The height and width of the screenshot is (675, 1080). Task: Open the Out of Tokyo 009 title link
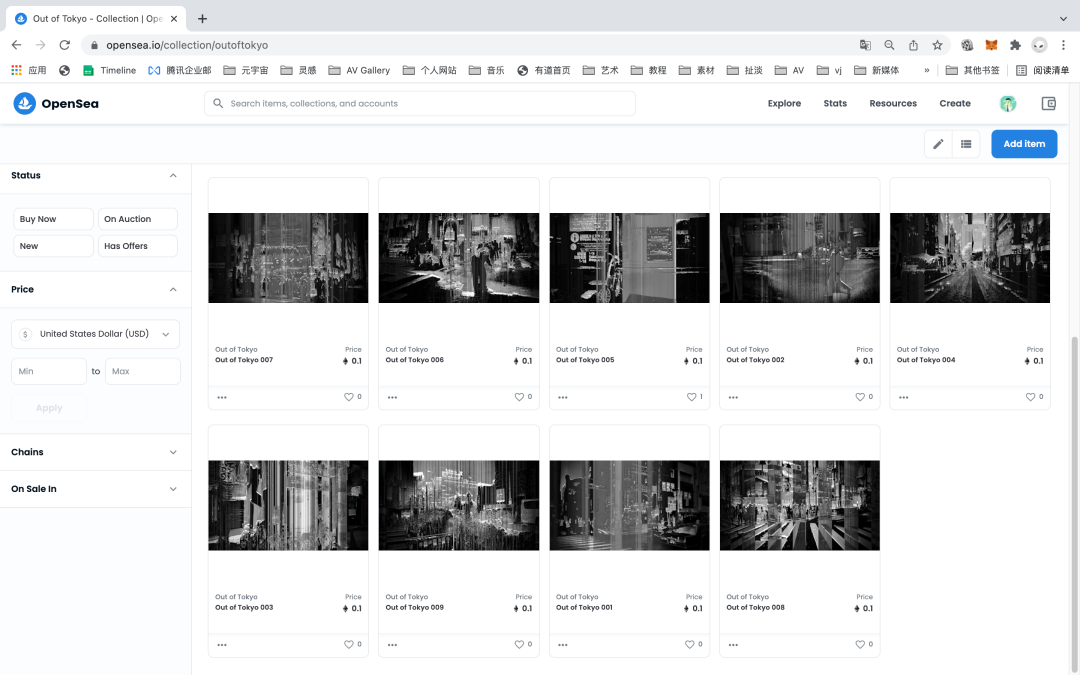tap(415, 608)
